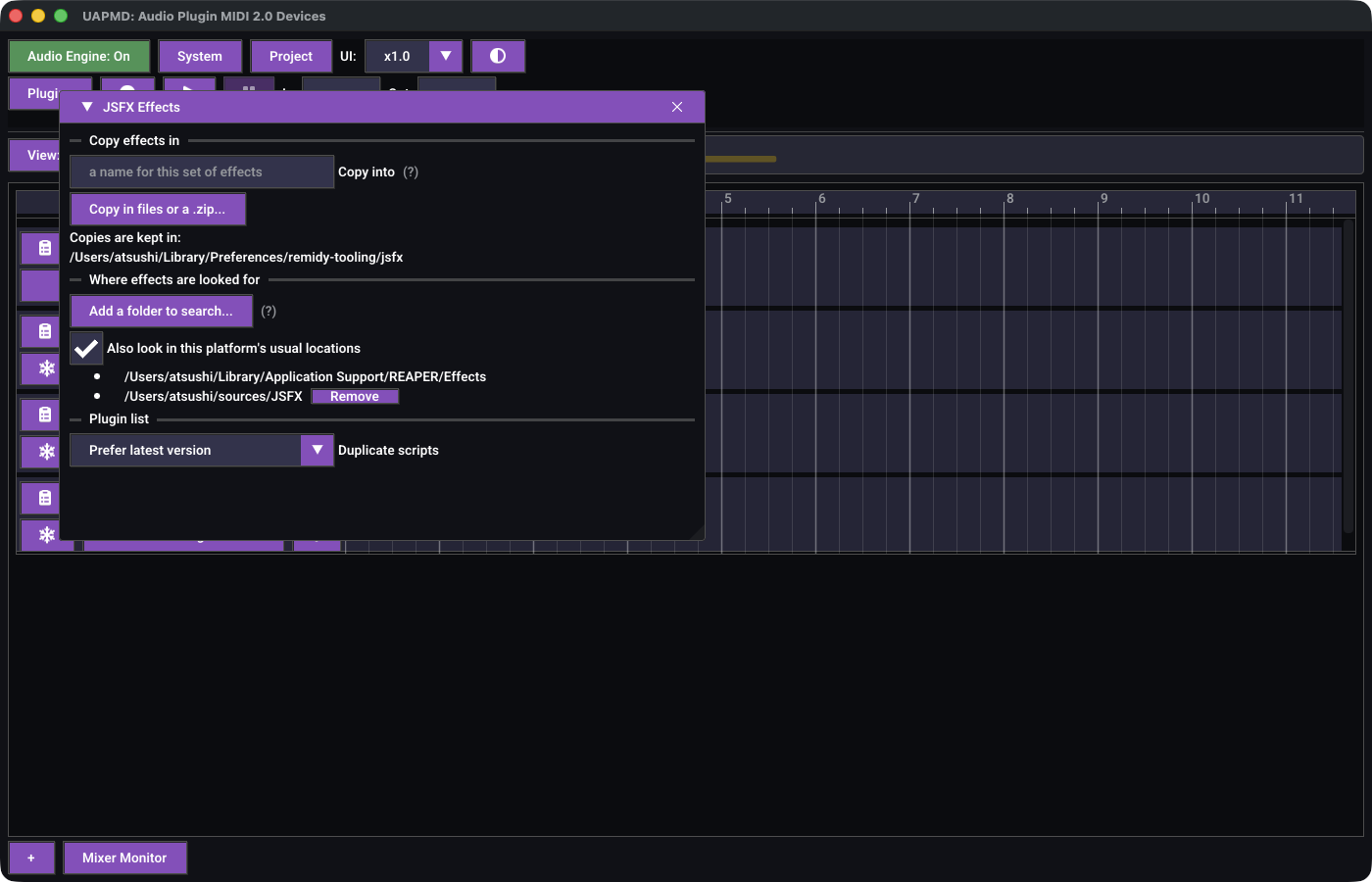Click the bottom snowflake freeze icon

tap(46, 535)
